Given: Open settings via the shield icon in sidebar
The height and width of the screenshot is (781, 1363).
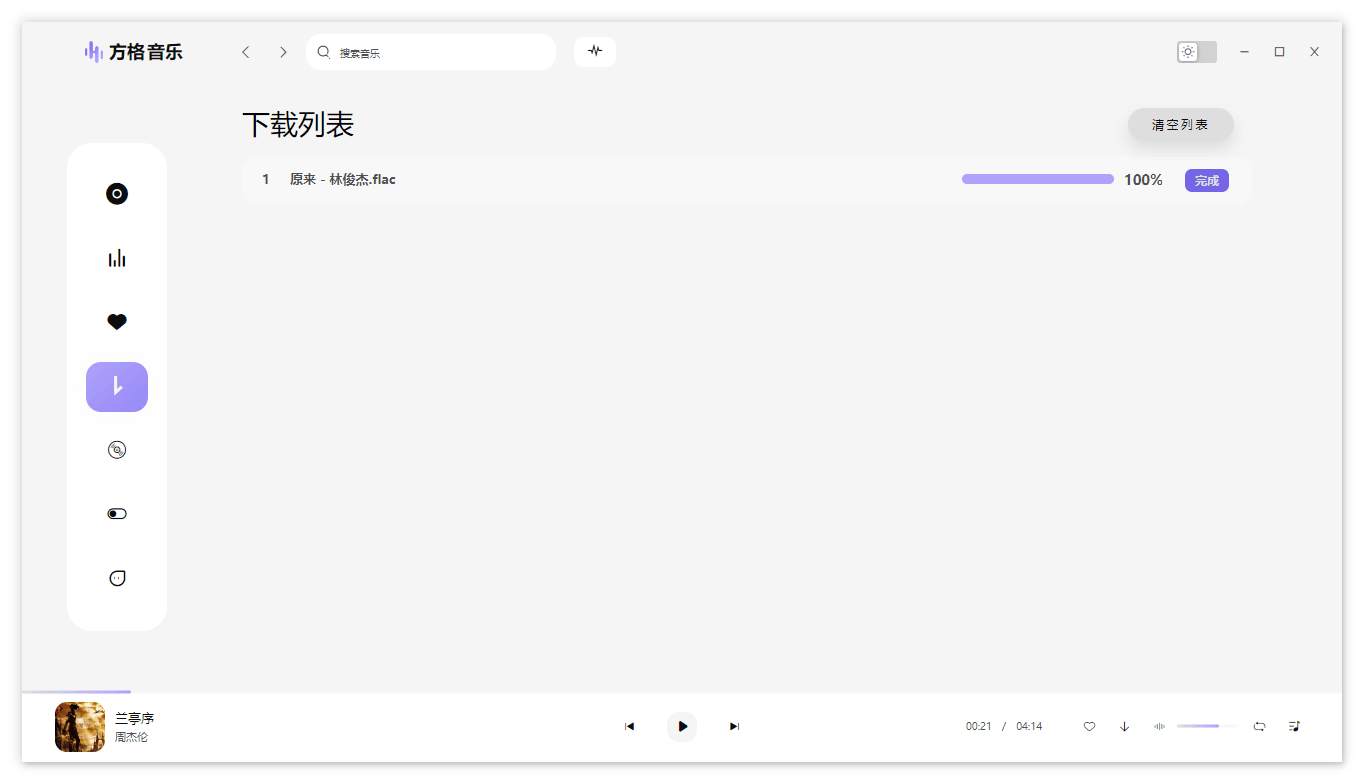Looking at the screenshot, I should [117, 577].
